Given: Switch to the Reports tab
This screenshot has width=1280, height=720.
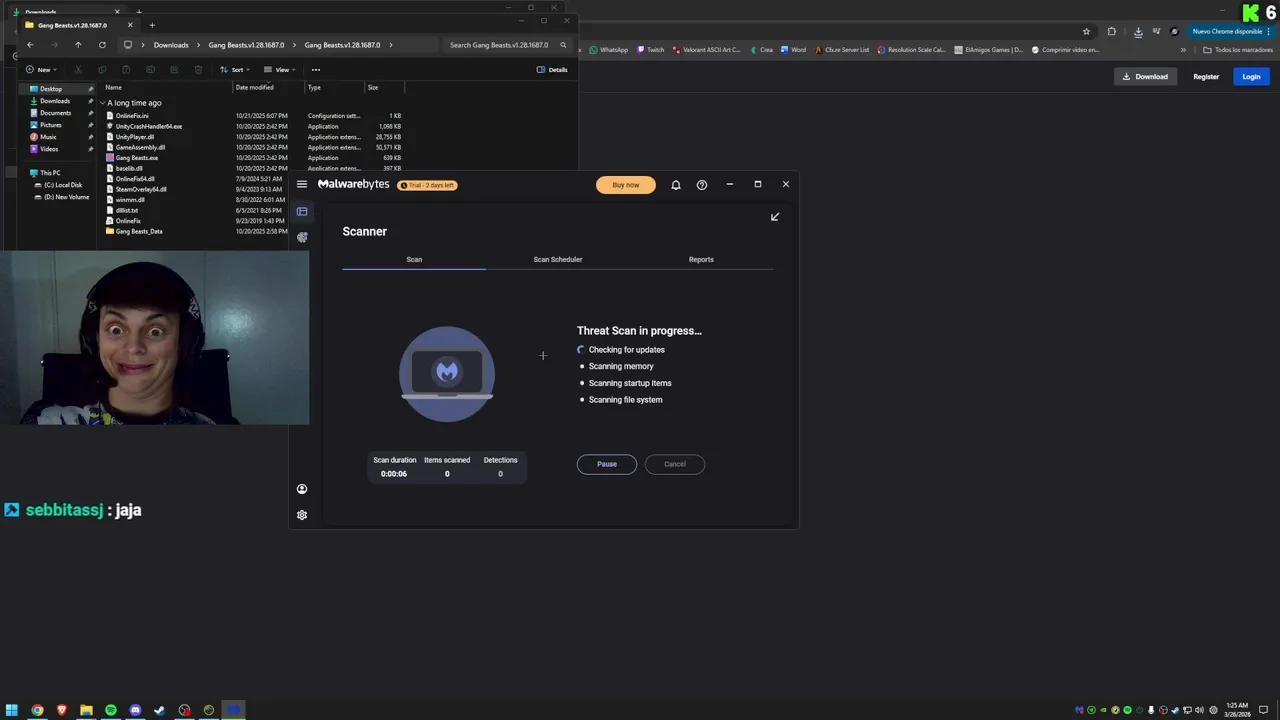Looking at the screenshot, I should click(x=701, y=259).
